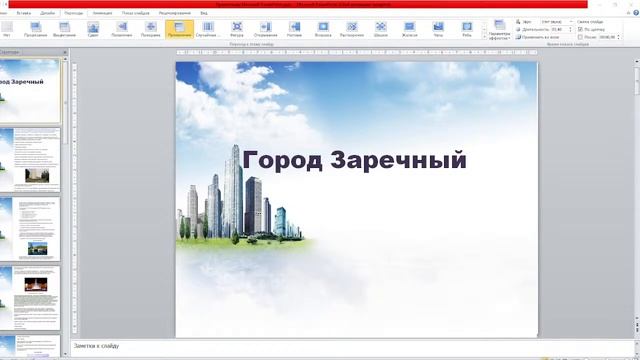Switch to the Вставка tab
Viewport: 640px width, 360px height.
23,13
